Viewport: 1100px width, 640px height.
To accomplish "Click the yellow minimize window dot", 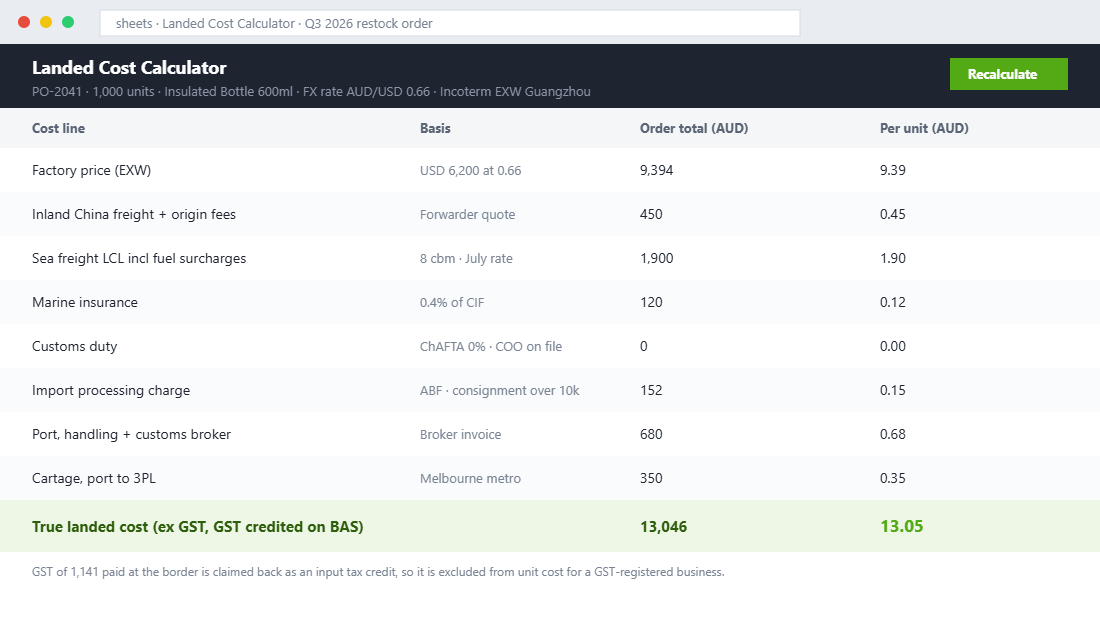I will tap(46, 22).
